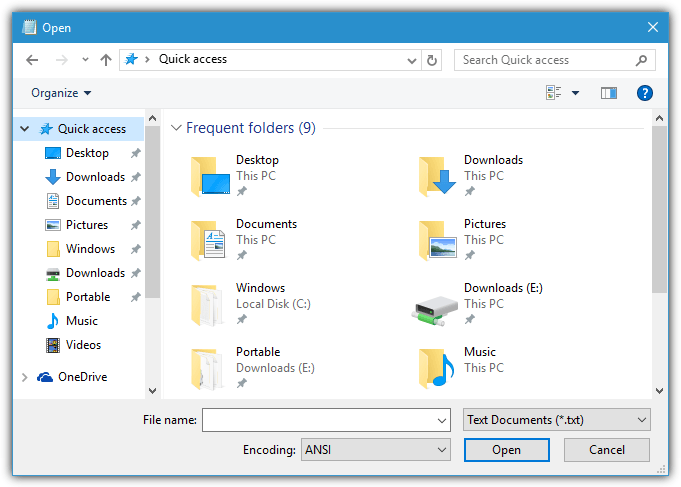Select Music in the navigation pane

click(x=82, y=321)
